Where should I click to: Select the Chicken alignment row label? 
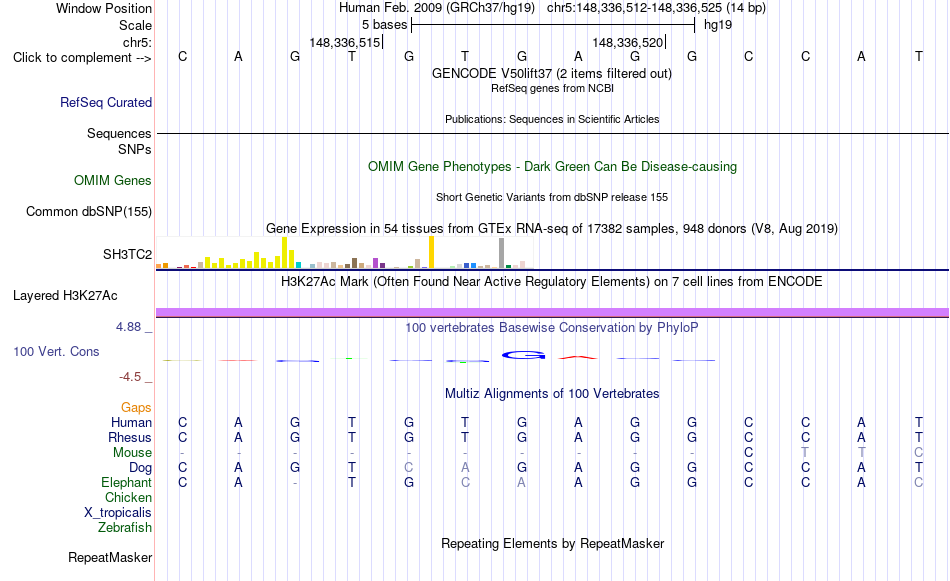point(128,497)
